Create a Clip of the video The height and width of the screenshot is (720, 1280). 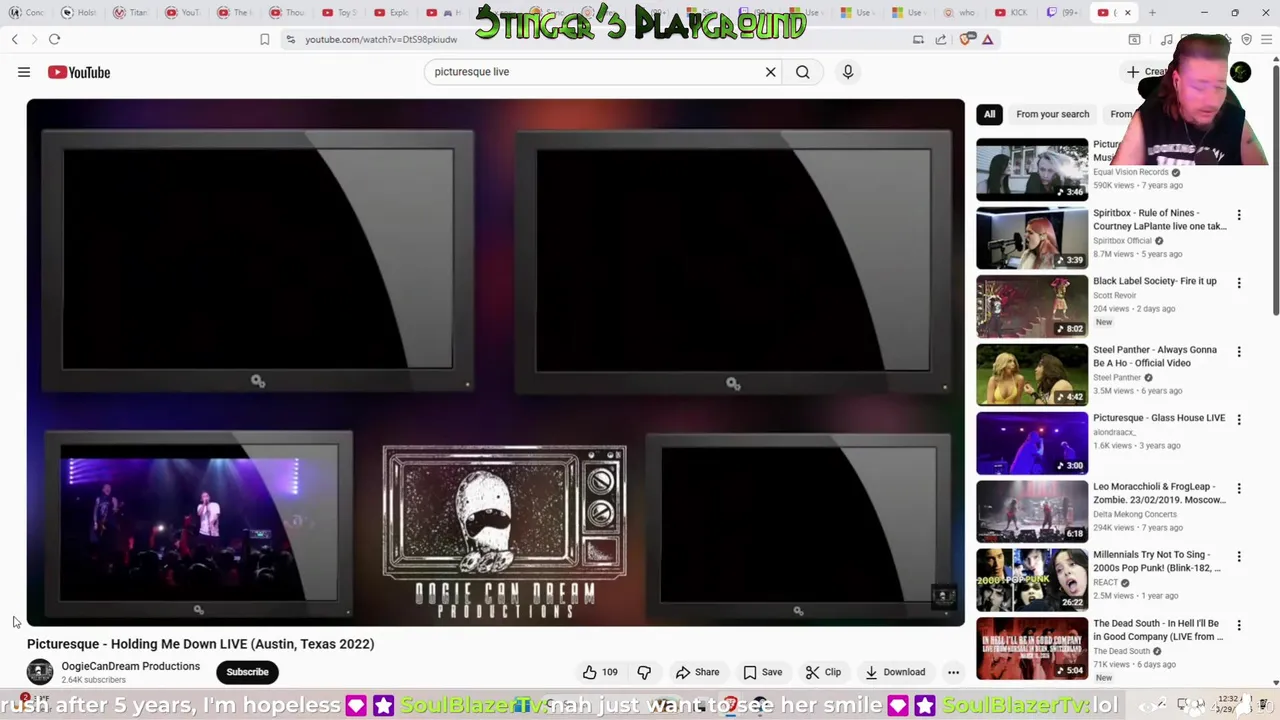823,672
